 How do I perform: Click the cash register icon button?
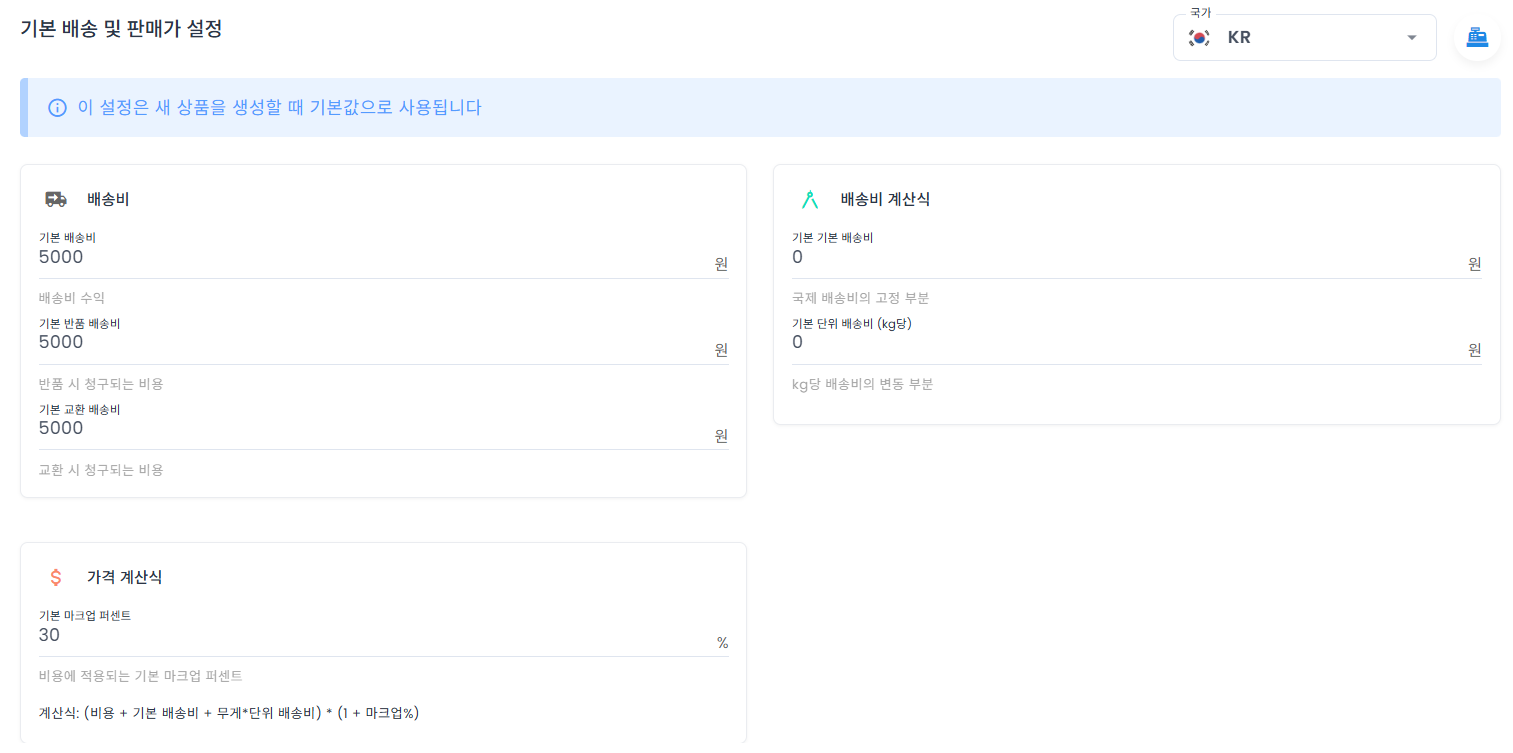(1477, 38)
